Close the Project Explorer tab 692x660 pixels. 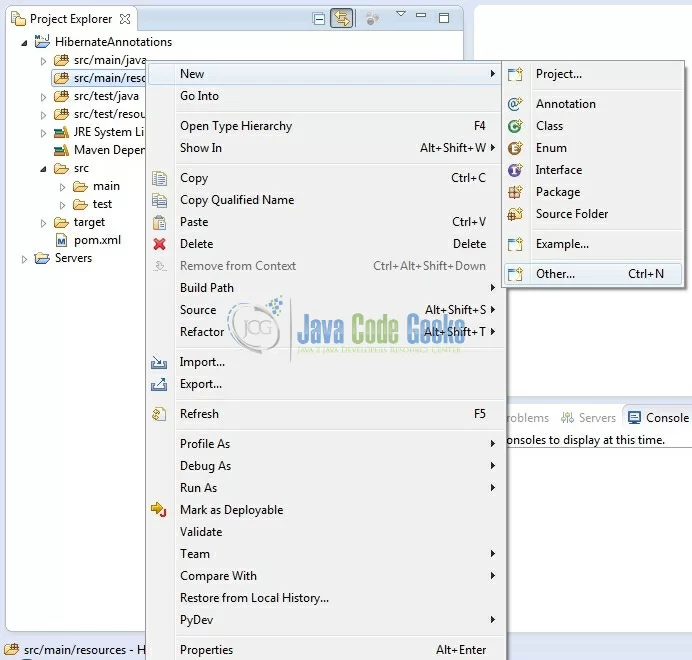[125, 19]
